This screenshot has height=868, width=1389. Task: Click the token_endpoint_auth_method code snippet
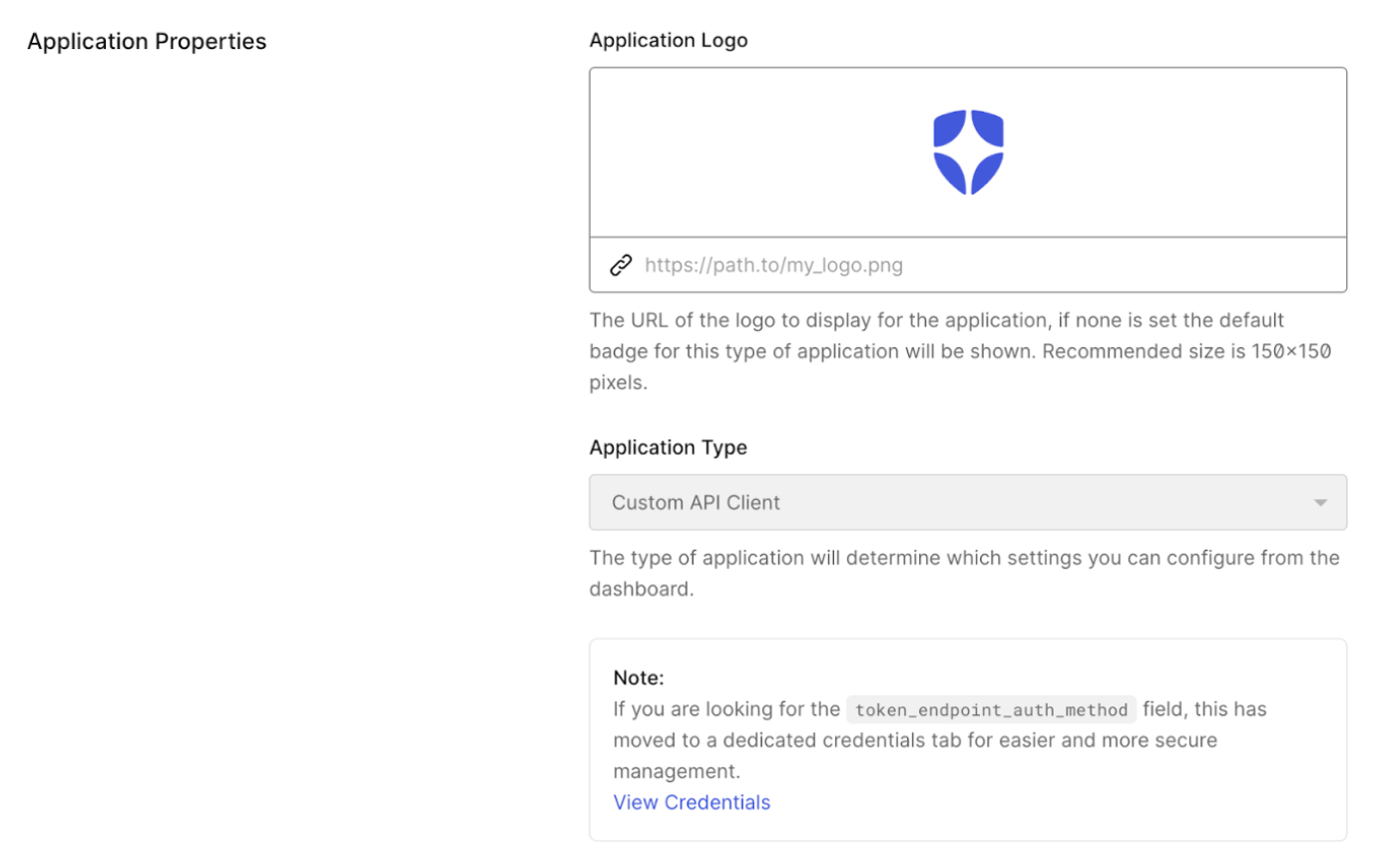[991, 709]
